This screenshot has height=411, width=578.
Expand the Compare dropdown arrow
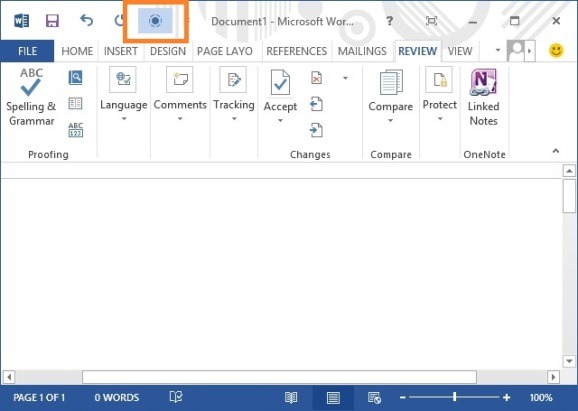tap(390, 121)
